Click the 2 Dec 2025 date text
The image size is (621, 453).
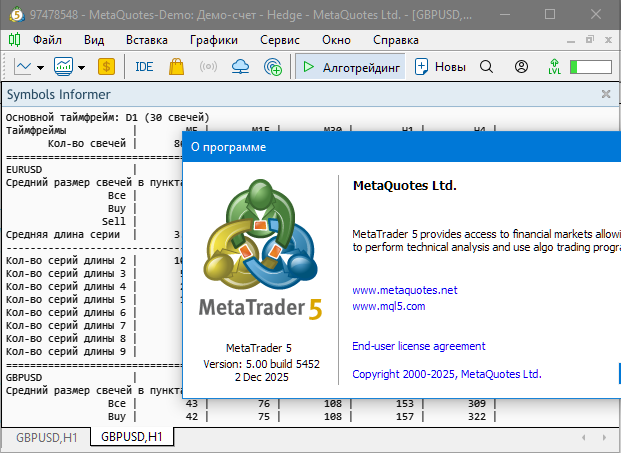point(261,377)
